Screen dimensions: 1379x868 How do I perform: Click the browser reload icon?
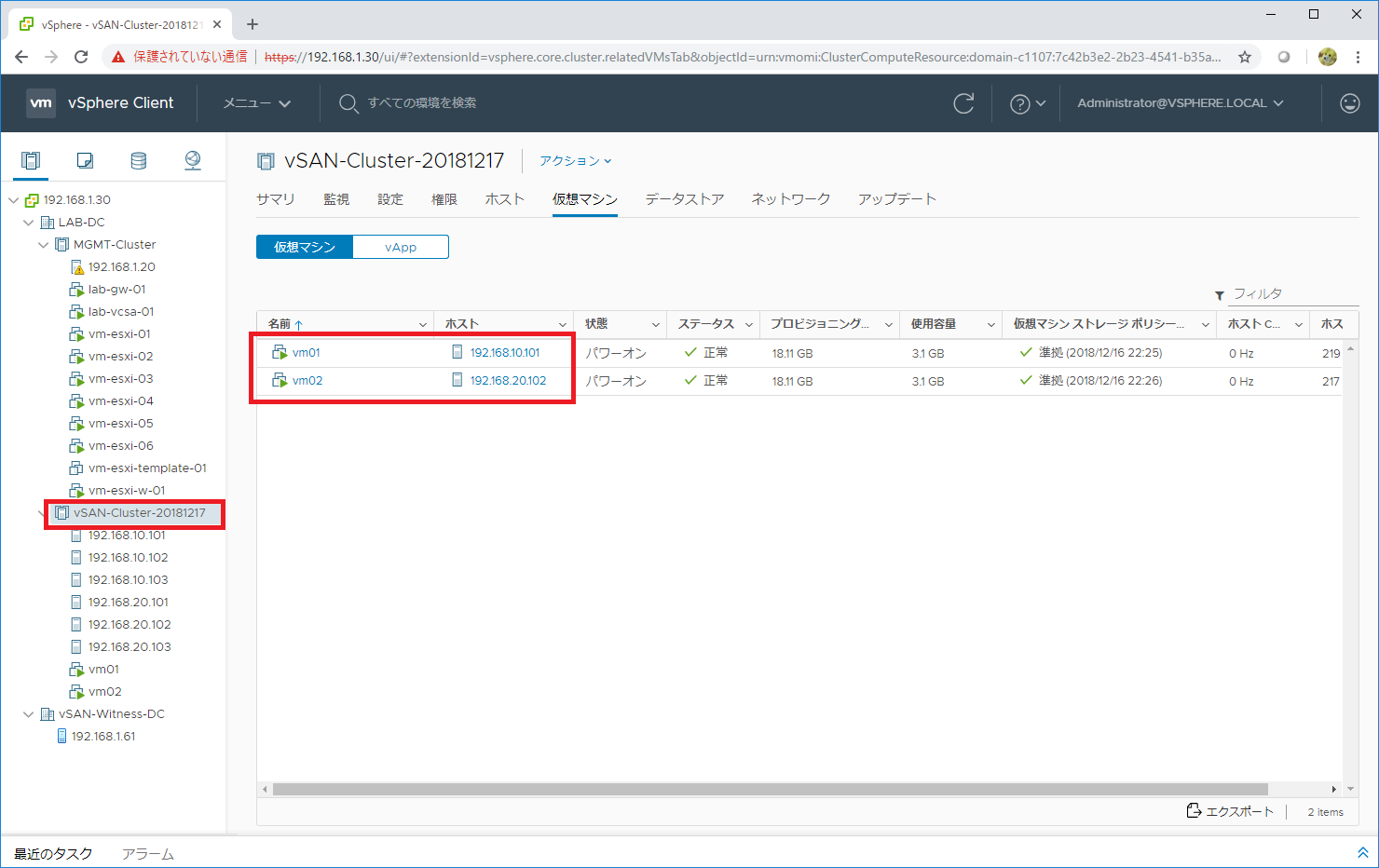pyautogui.click(x=81, y=57)
